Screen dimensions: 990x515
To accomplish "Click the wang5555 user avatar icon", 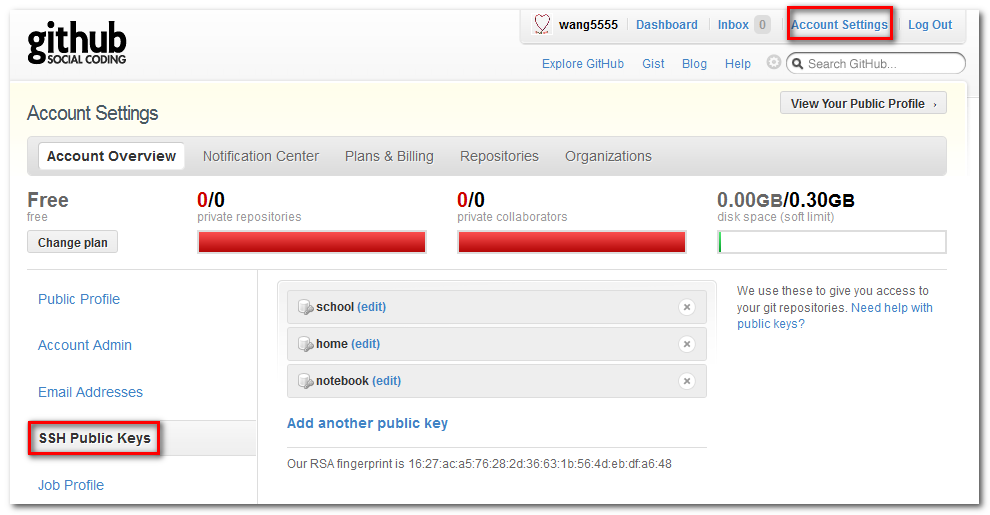I will coord(541,25).
